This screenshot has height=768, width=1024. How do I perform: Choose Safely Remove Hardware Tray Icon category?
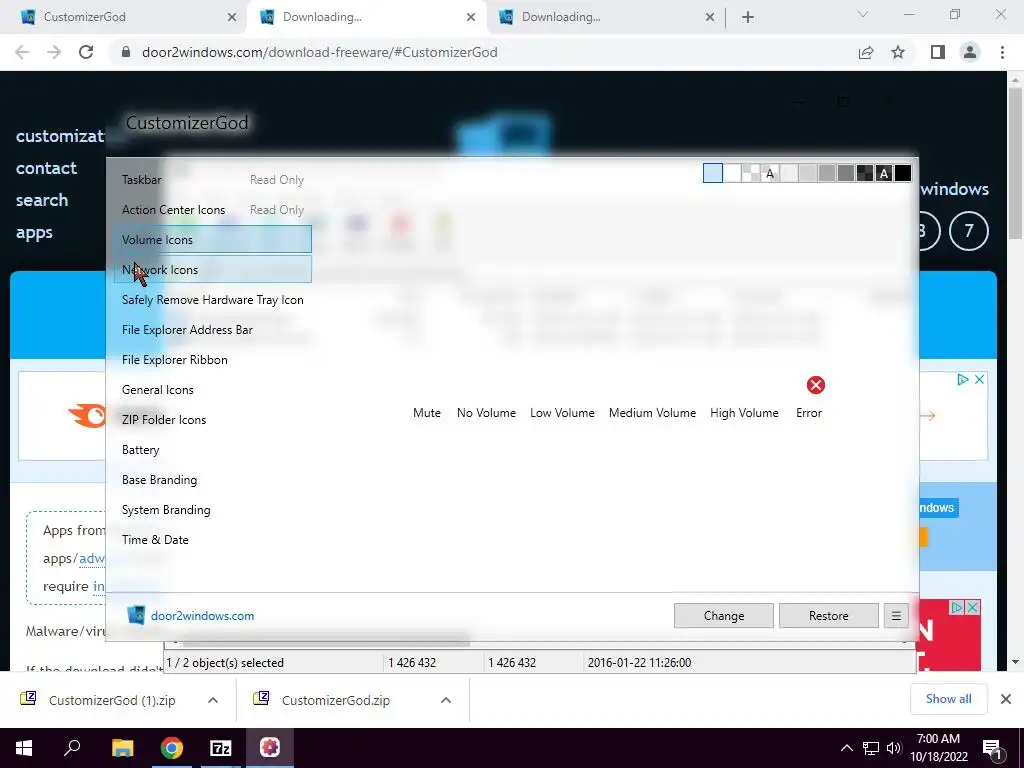(x=213, y=300)
